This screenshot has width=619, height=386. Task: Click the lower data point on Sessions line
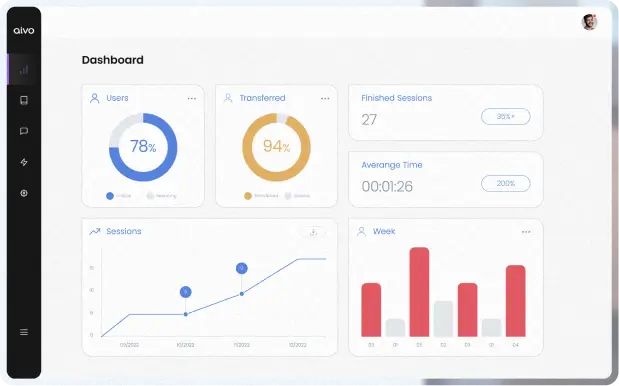186,314
